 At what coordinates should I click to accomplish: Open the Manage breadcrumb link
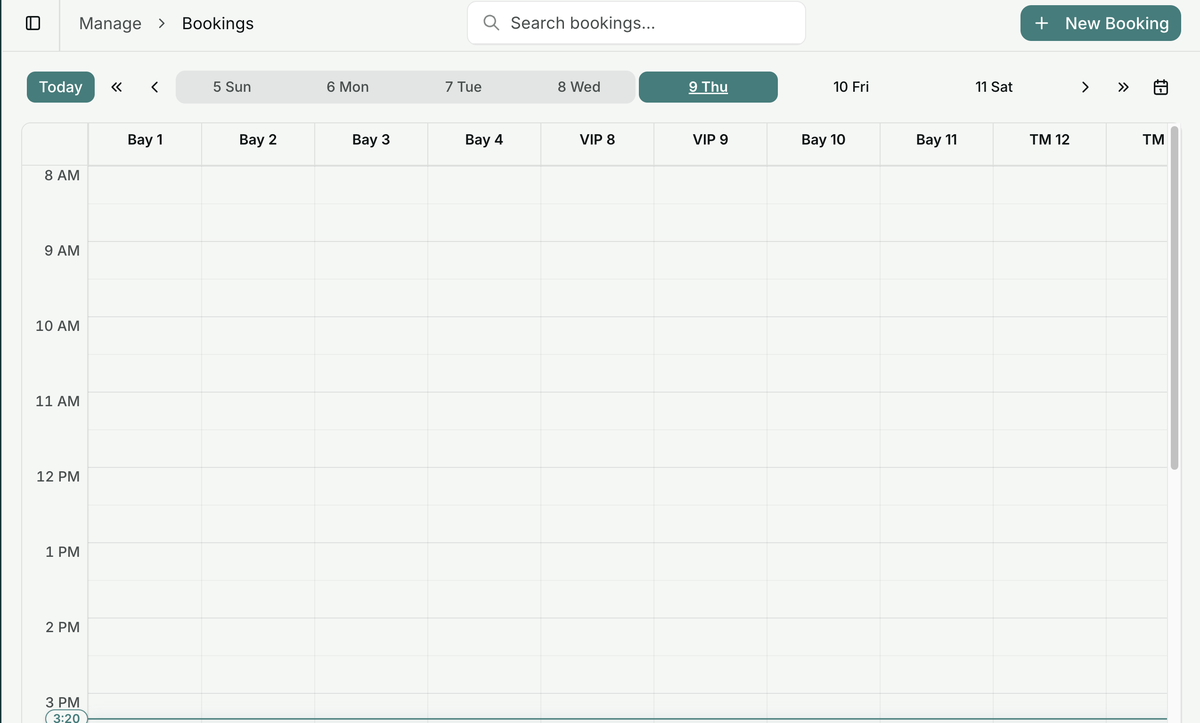[x=110, y=23]
